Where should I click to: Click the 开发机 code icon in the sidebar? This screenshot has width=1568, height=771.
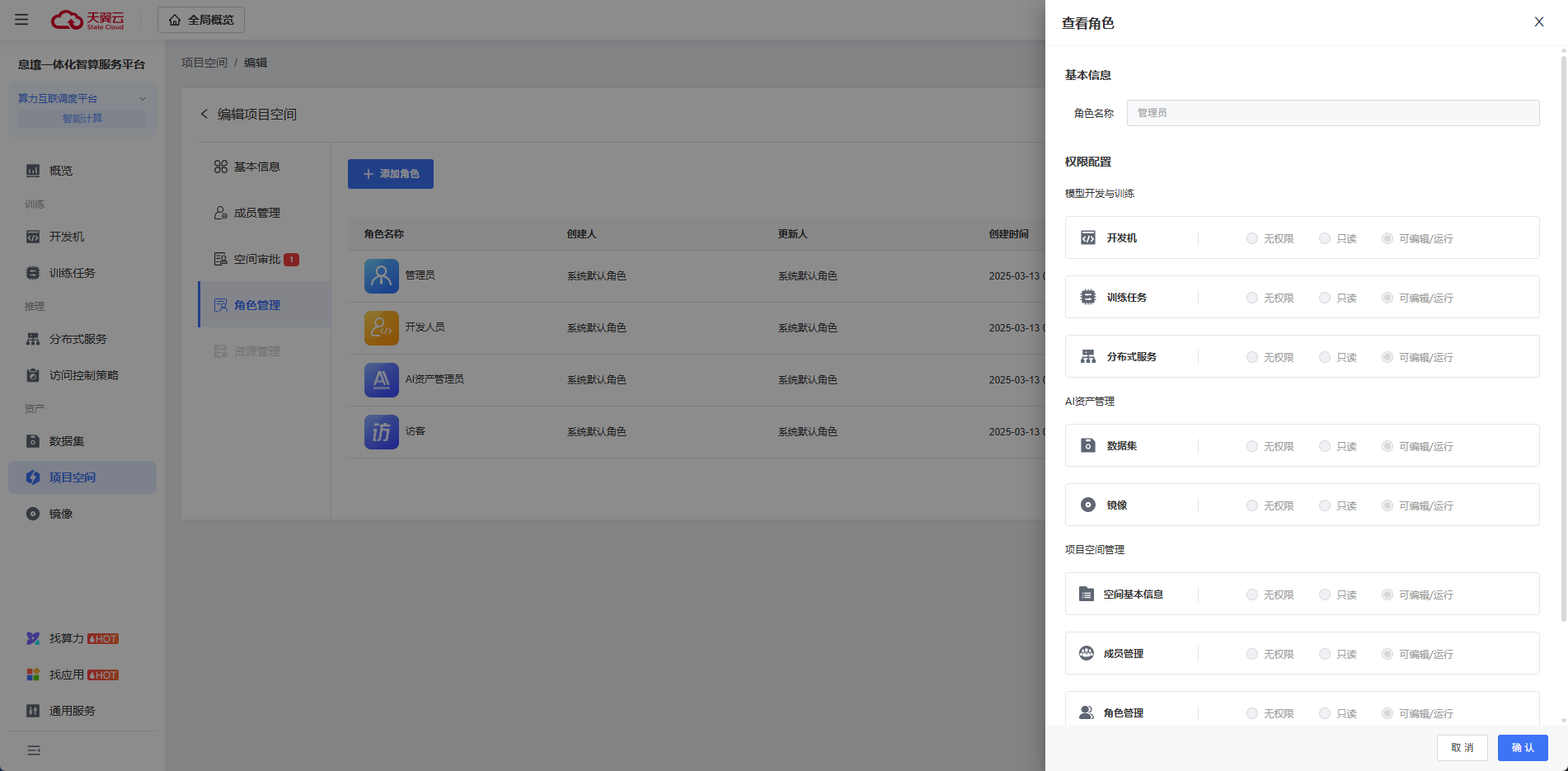click(x=33, y=237)
